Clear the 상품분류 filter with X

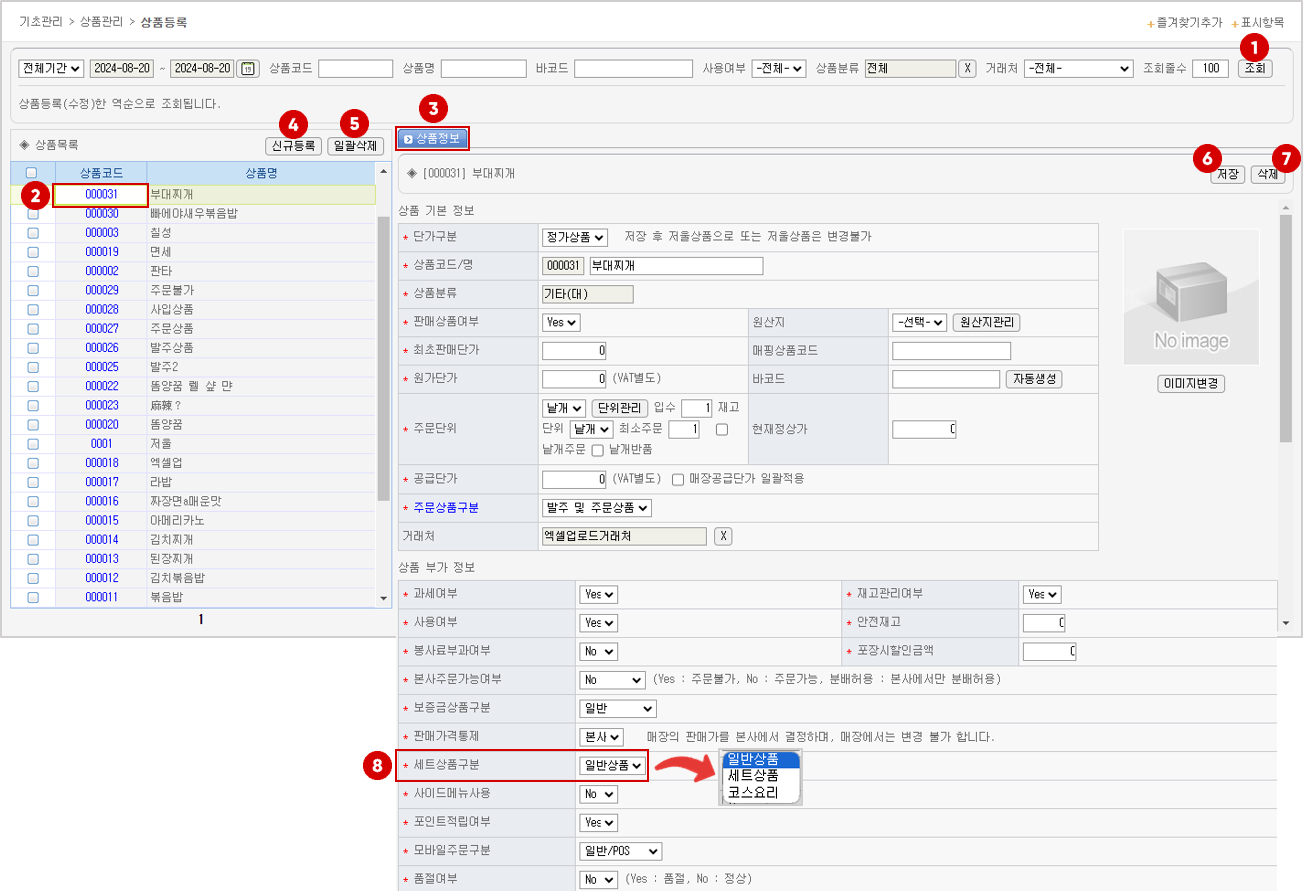(967, 69)
